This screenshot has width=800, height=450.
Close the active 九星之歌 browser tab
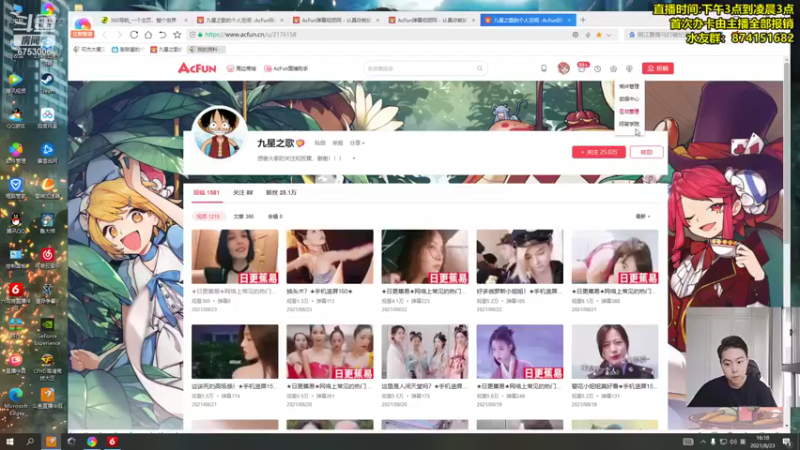point(569,20)
